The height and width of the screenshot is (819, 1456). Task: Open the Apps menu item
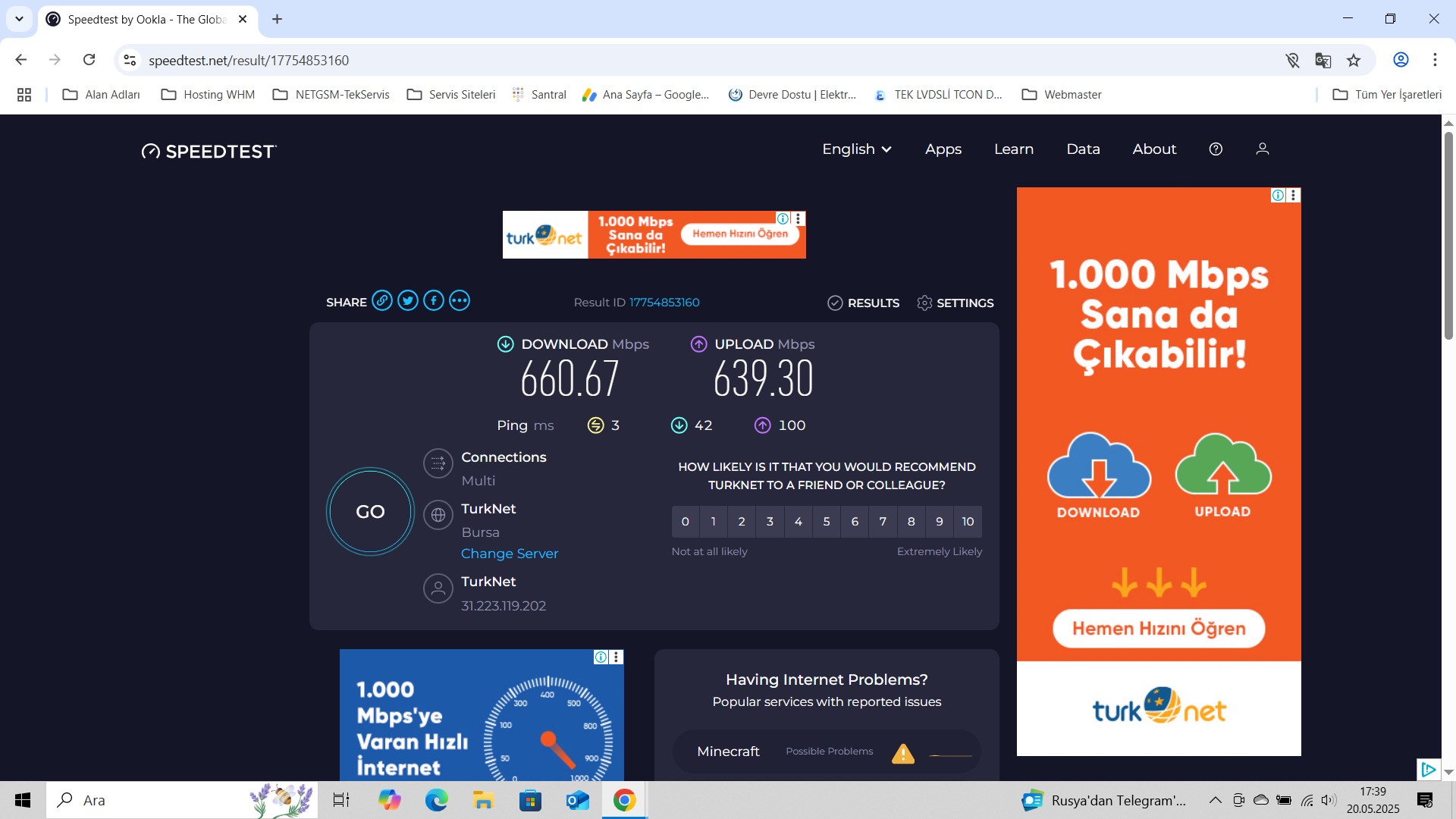tap(943, 149)
